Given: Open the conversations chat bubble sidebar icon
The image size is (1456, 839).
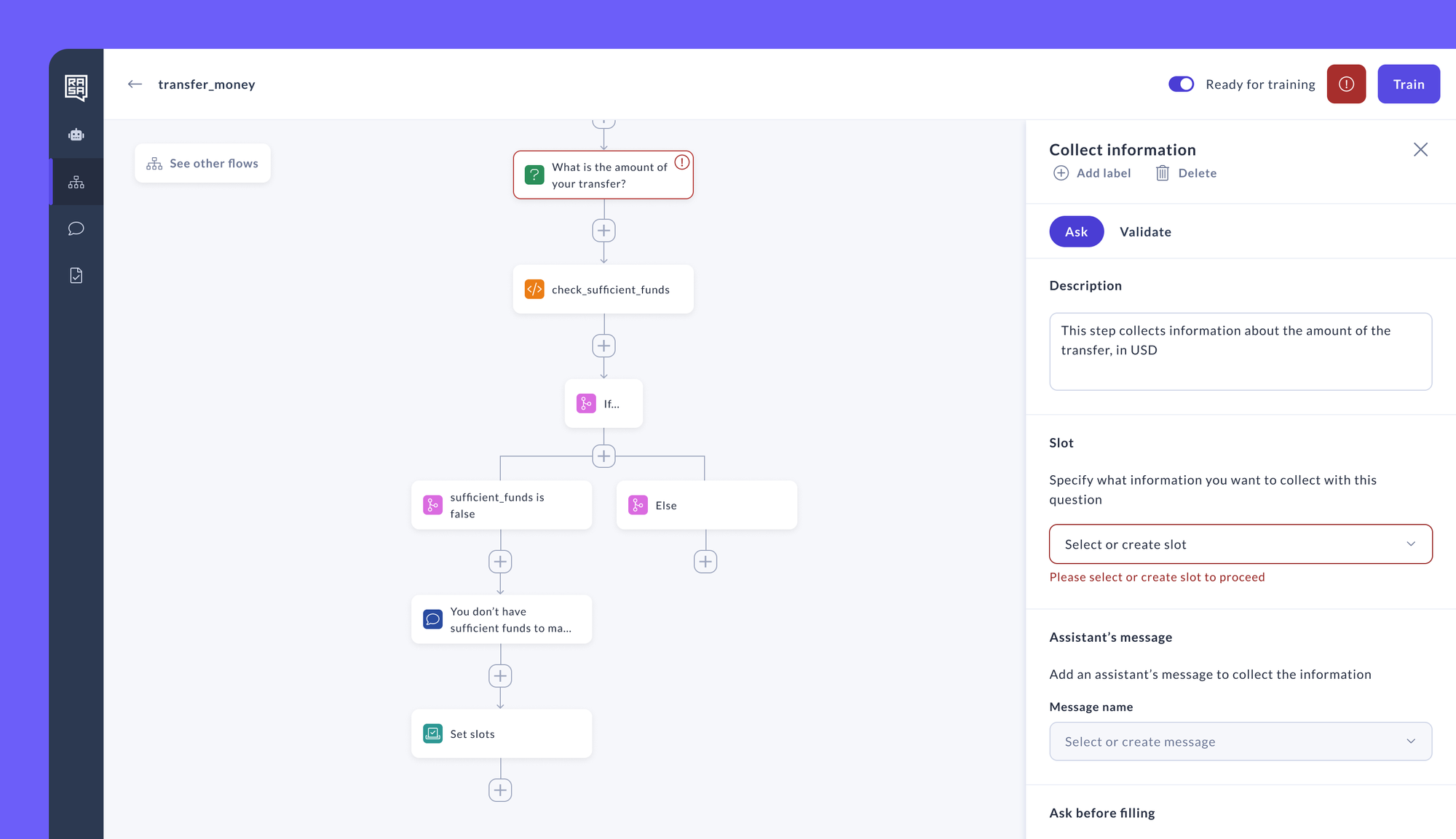Looking at the screenshot, I should pyautogui.click(x=76, y=228).
